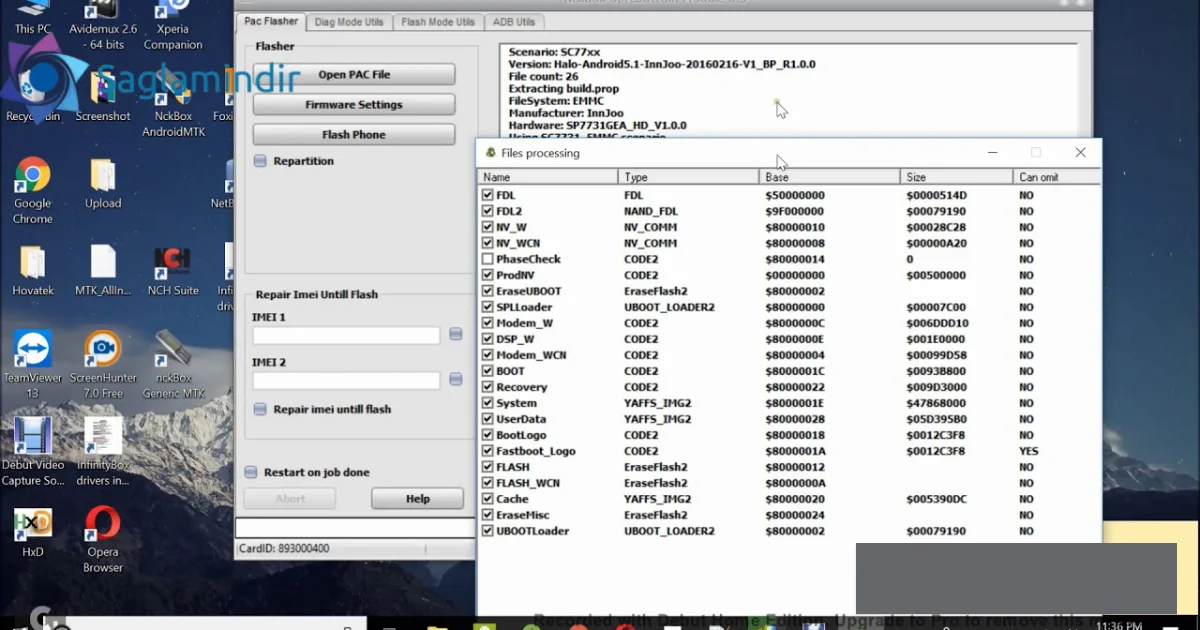Uncheck the FDL file checkbox
Viewport: 1200px width, 630px height.
pos(487,195)
